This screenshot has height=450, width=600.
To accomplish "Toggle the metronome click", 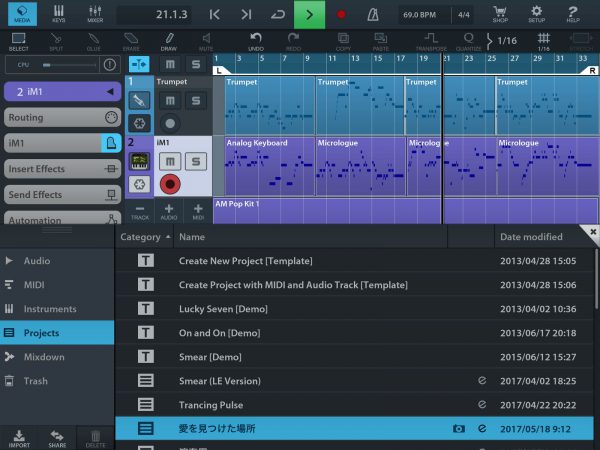I will click(x=373, y=15).
